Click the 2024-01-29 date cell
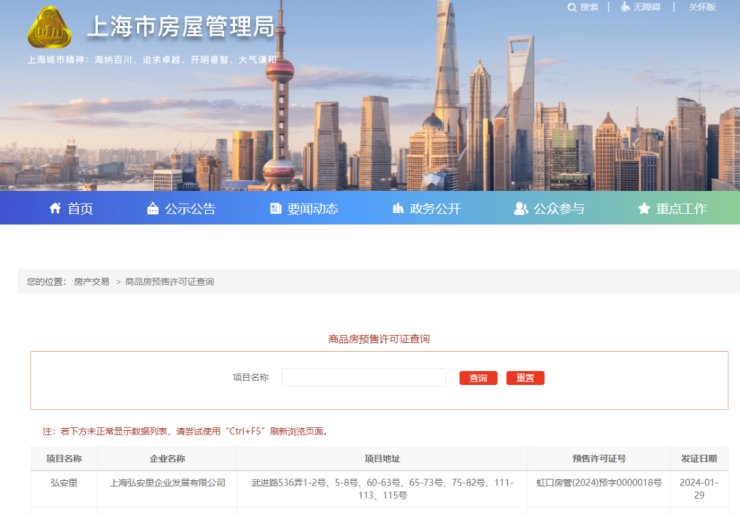 click(x=699, y=489)
